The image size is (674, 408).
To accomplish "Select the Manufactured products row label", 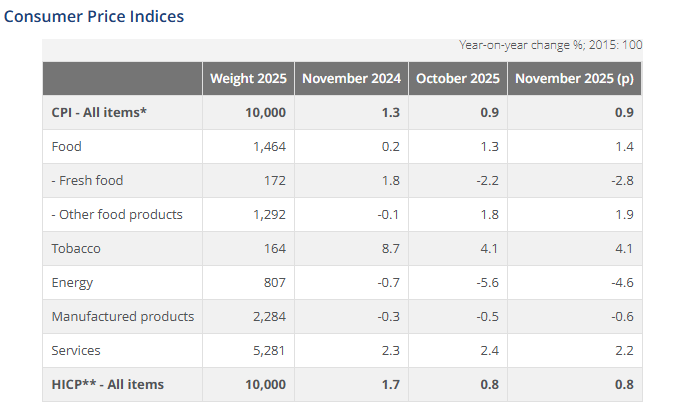I will 122,316.
